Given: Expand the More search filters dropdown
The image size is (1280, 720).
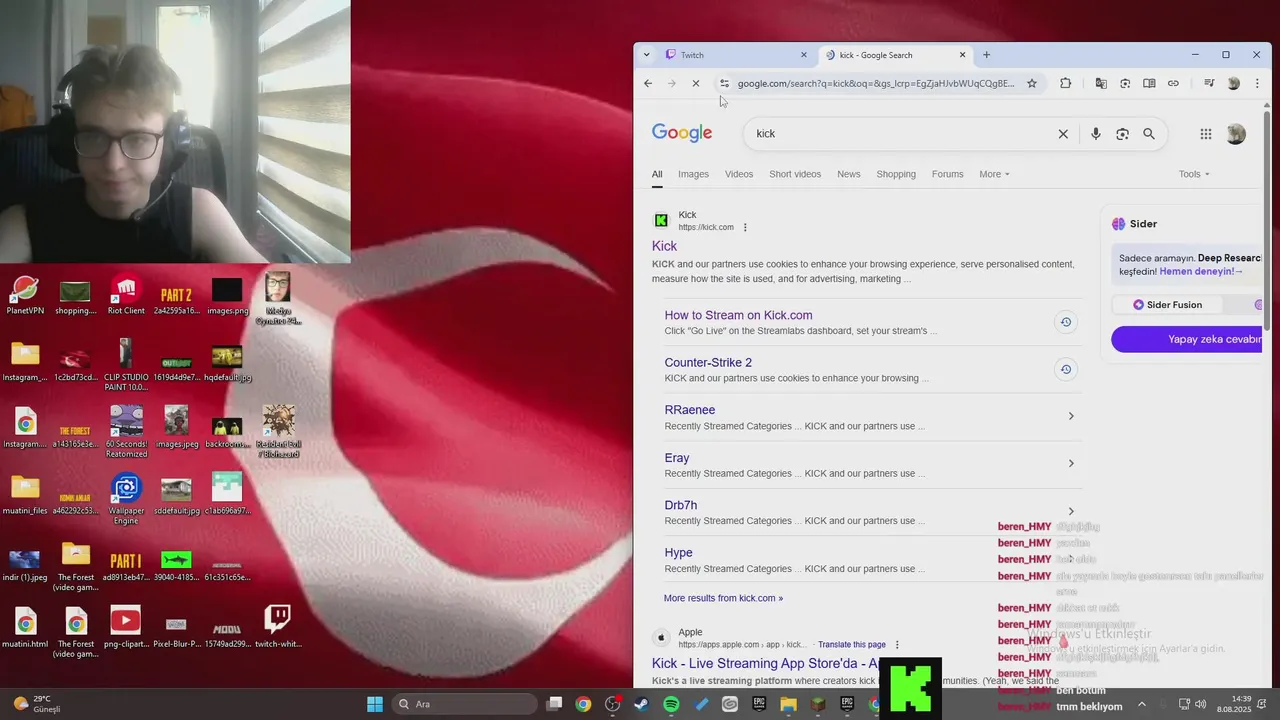Looking at the screenshot, I should (x=994, y=174).
